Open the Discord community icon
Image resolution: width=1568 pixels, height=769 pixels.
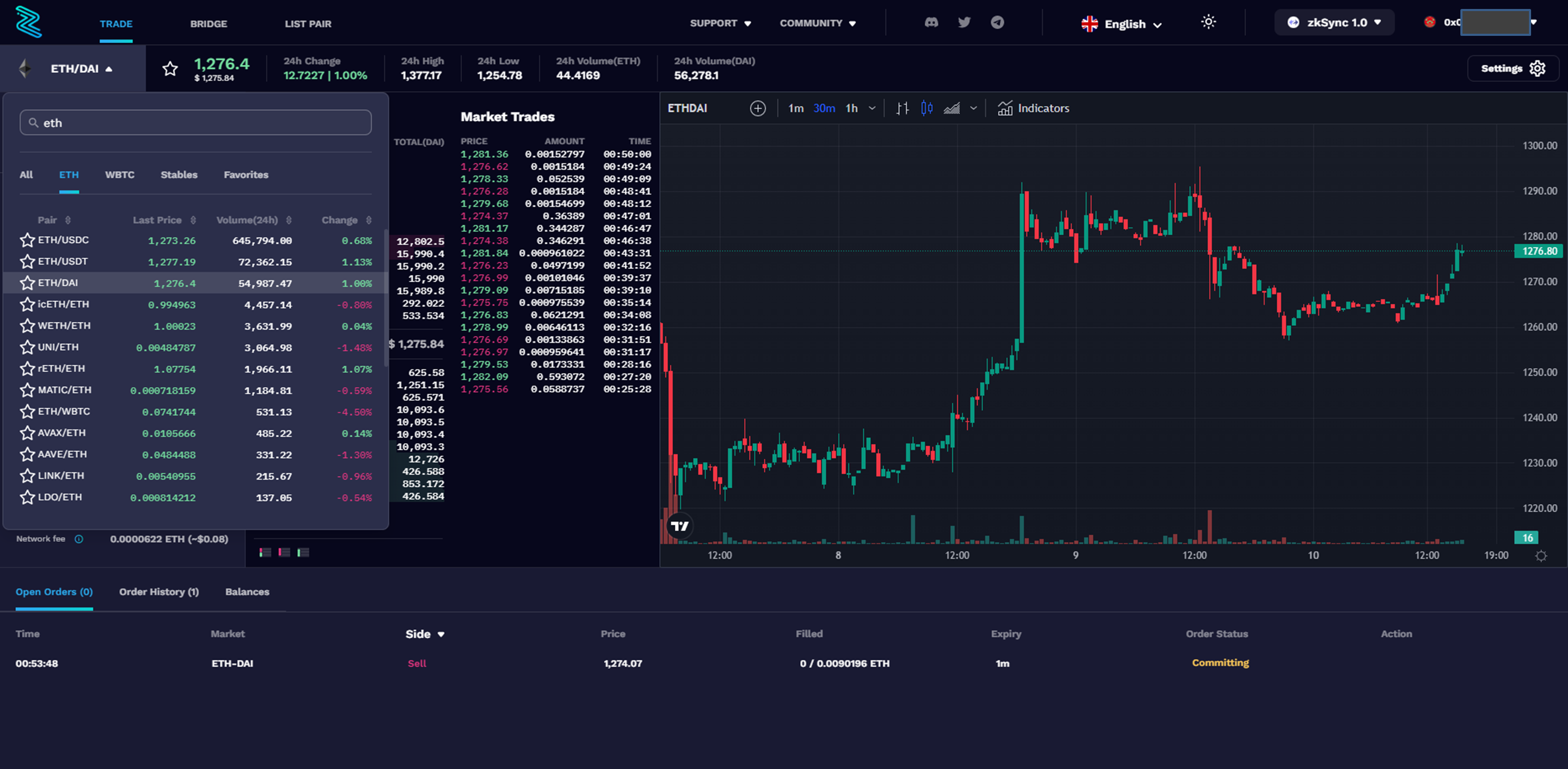pyautogui.click(x=931, y=23)
